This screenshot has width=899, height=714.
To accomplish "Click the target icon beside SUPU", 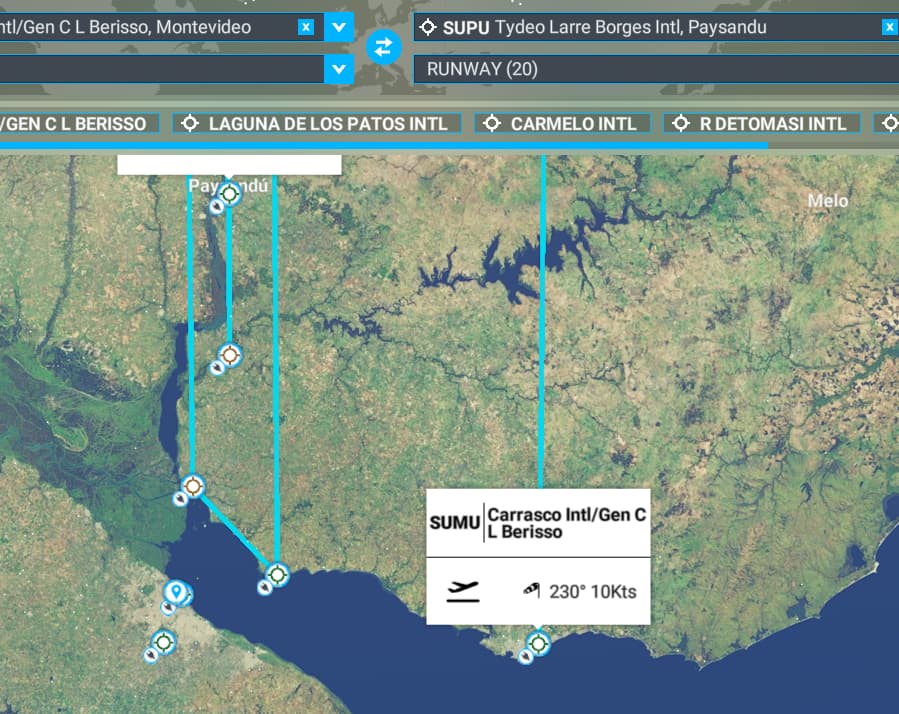I will click(x=429, y=27).
